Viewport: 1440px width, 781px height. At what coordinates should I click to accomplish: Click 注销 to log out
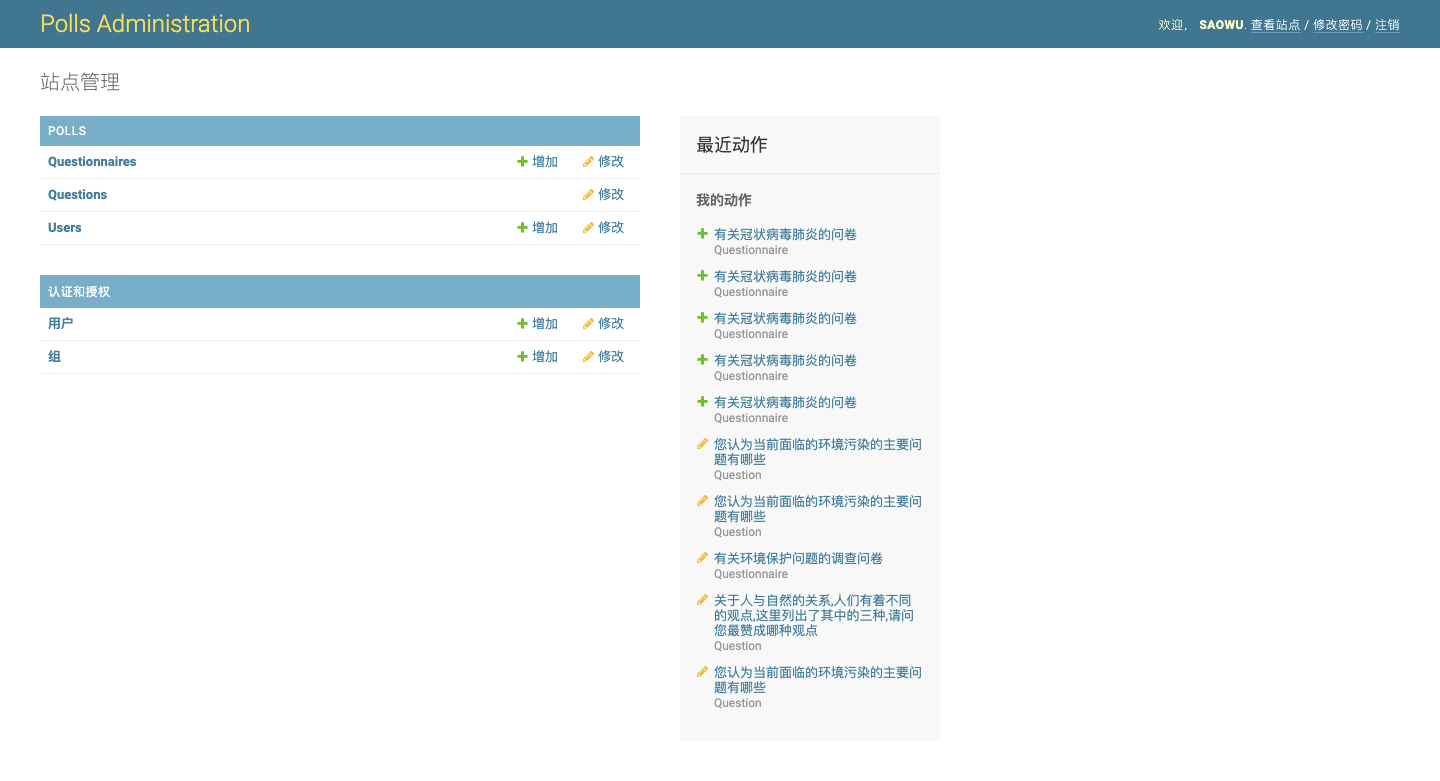(1389, 25)
